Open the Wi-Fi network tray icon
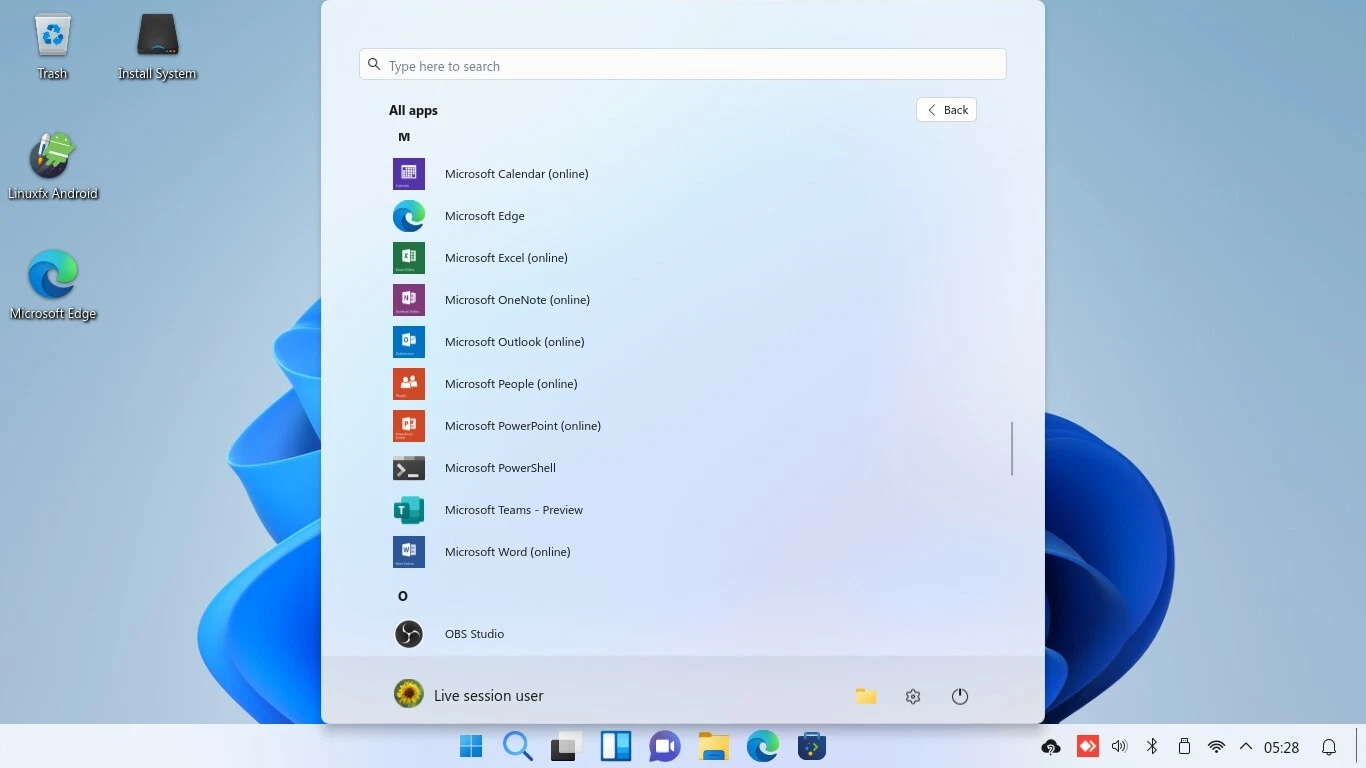 1217,747
